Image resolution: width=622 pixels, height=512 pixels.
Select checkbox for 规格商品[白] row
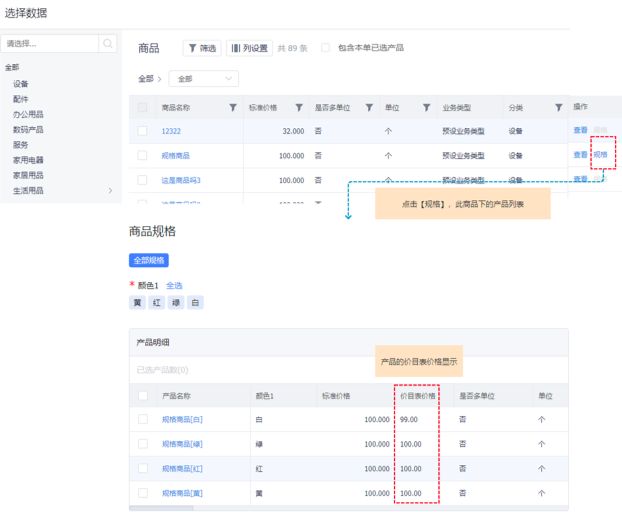[143, 419]
